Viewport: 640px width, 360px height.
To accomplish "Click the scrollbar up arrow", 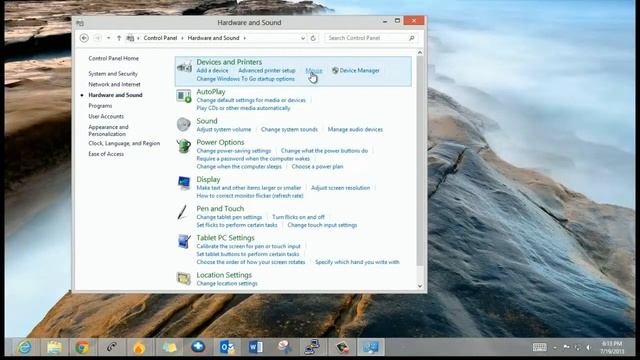I will [420, 53].
